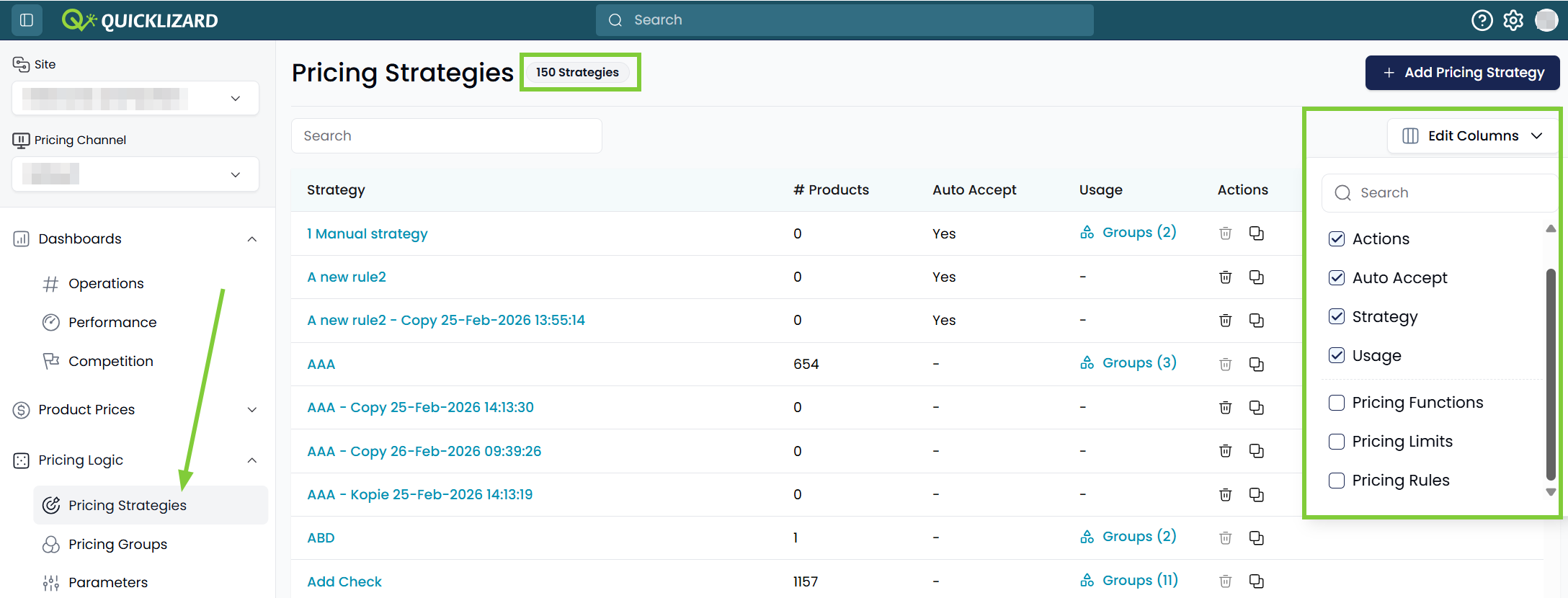
Task: Duplicate the A new rule2 strategy
Action: point(1256,277)
